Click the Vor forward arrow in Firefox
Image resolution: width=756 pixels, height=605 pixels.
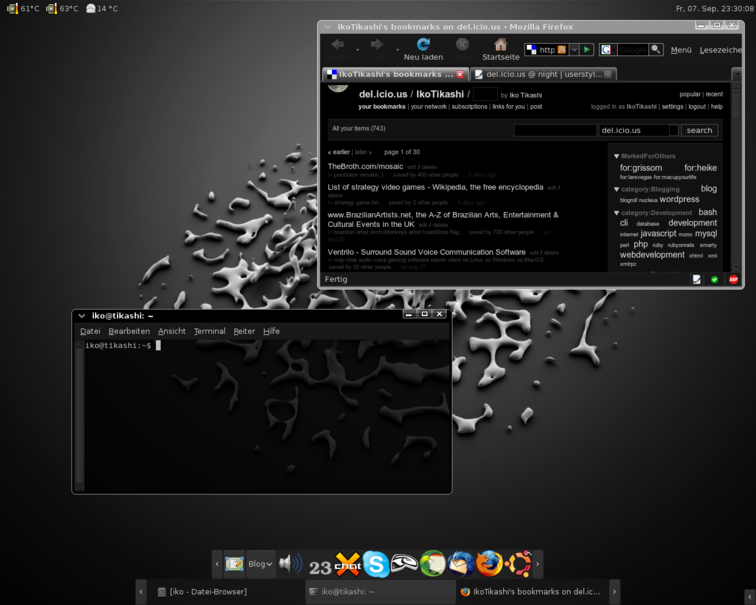click(x=377, y=45)
